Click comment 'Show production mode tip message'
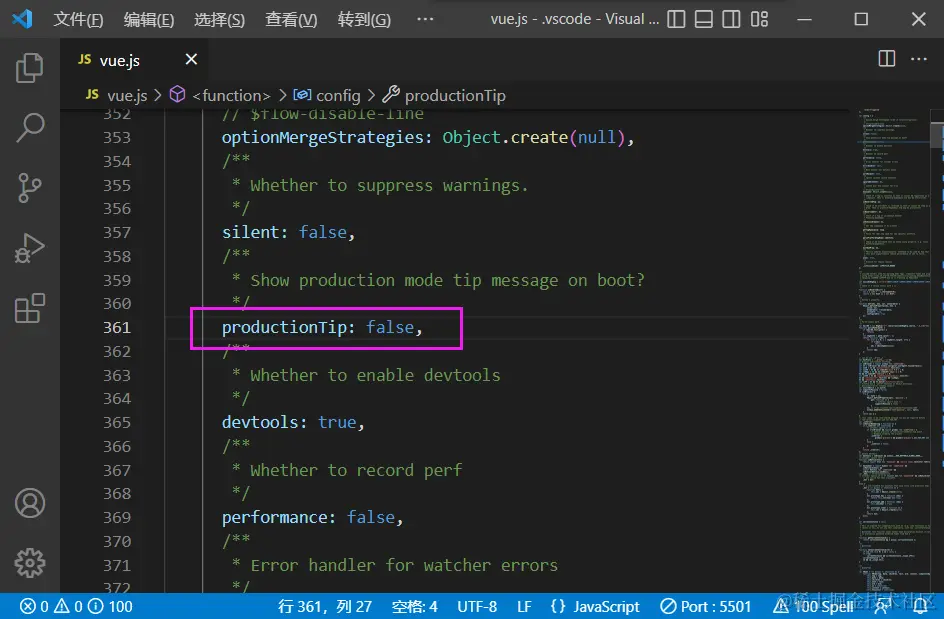Viewport: 944px width, 619px height. pos(404,281)
